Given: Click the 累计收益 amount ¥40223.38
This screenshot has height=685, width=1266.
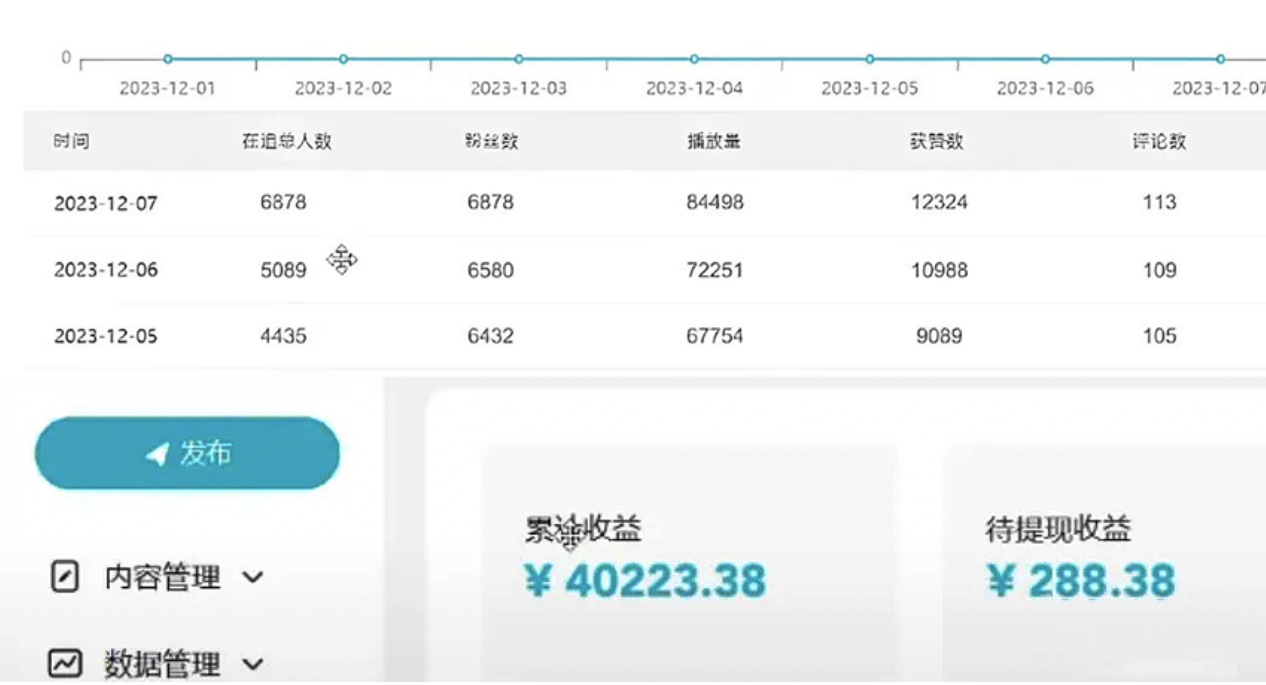Looking at the screenshot, I should coord(645,581).
